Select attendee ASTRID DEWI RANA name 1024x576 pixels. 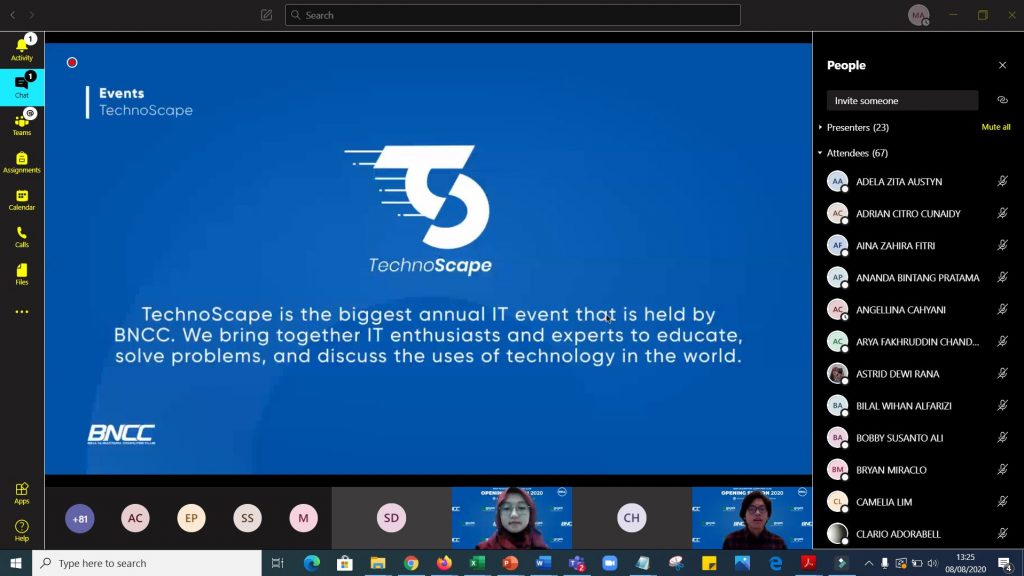click(897, 374)
